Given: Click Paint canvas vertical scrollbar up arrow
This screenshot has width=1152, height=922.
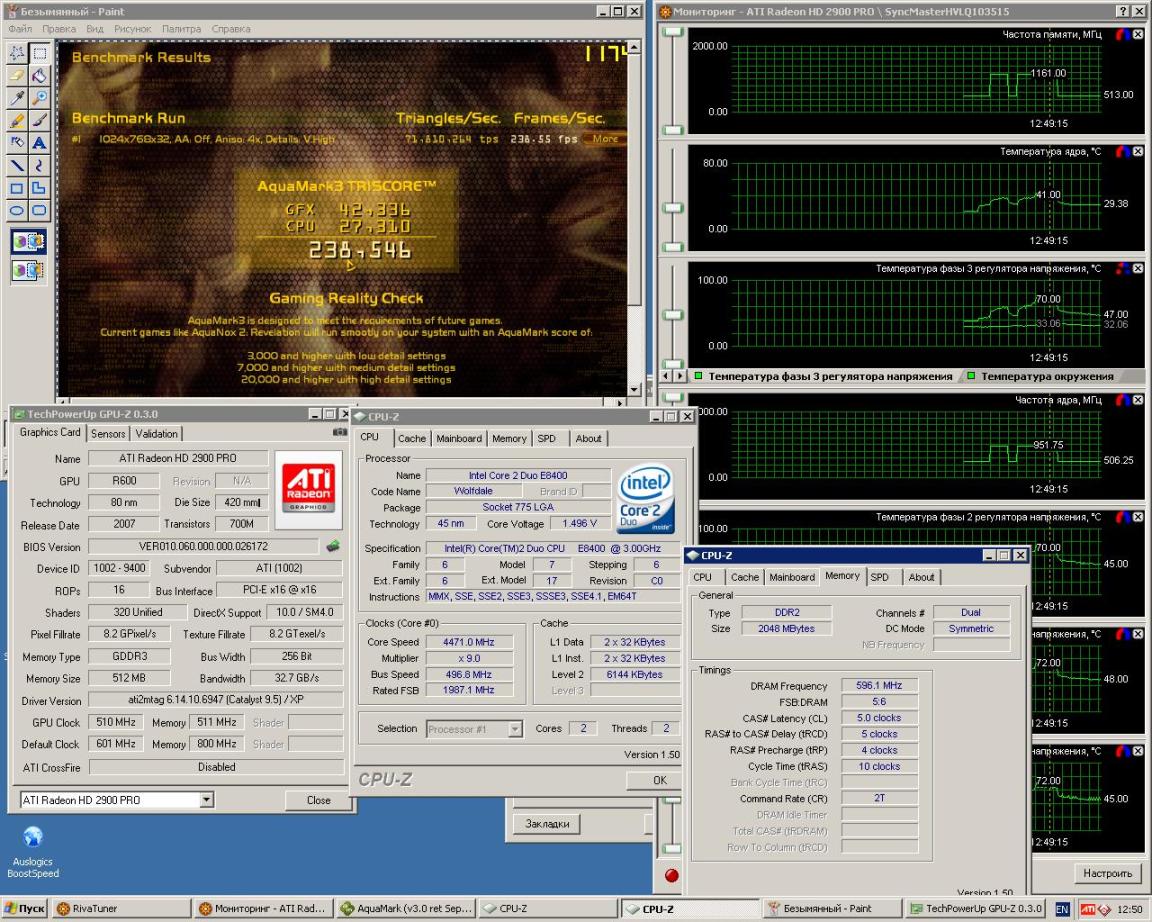Looking at the screenshot, I should [635, 47].
